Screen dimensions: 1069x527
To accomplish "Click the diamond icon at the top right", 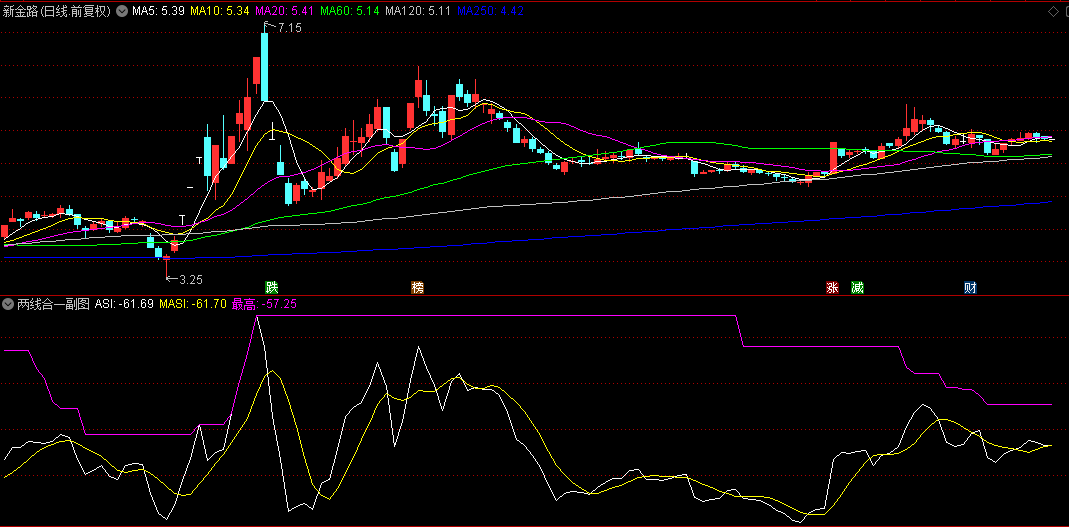I will tap(1051, 12).
